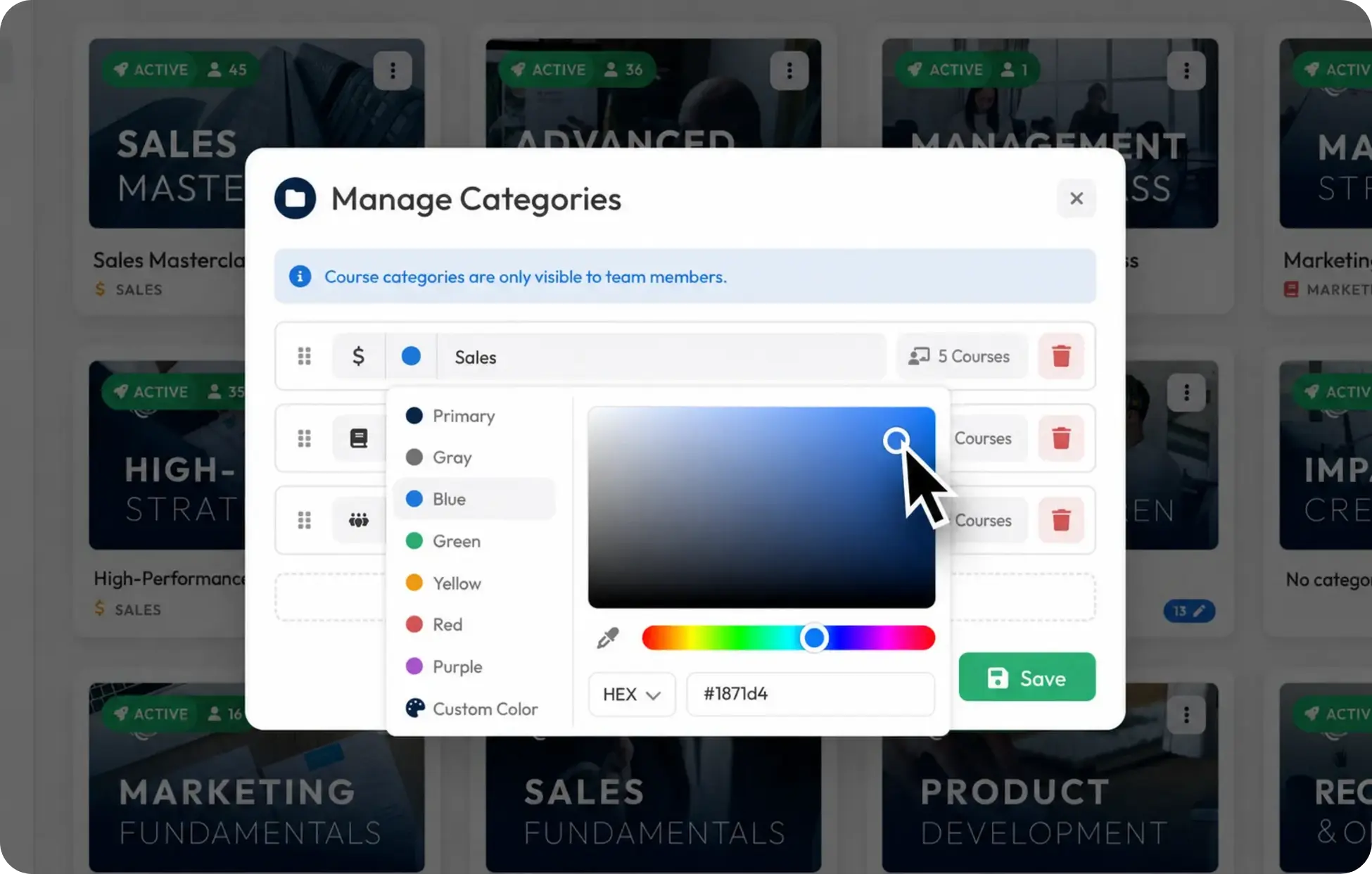This screenshot has height=874, width=1372.
Task: Choose the Blue color option
Action: pyautogui.click(x=474, y=499)
